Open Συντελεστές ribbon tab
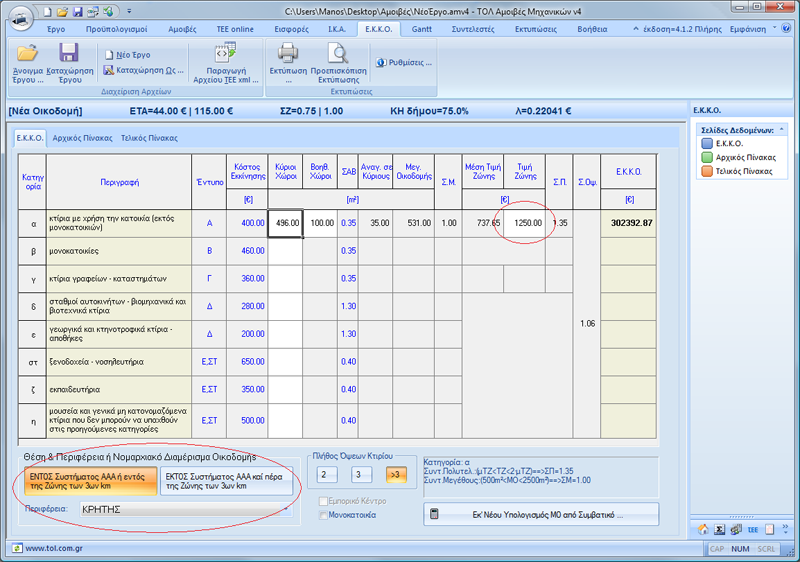 click(473, 29)
